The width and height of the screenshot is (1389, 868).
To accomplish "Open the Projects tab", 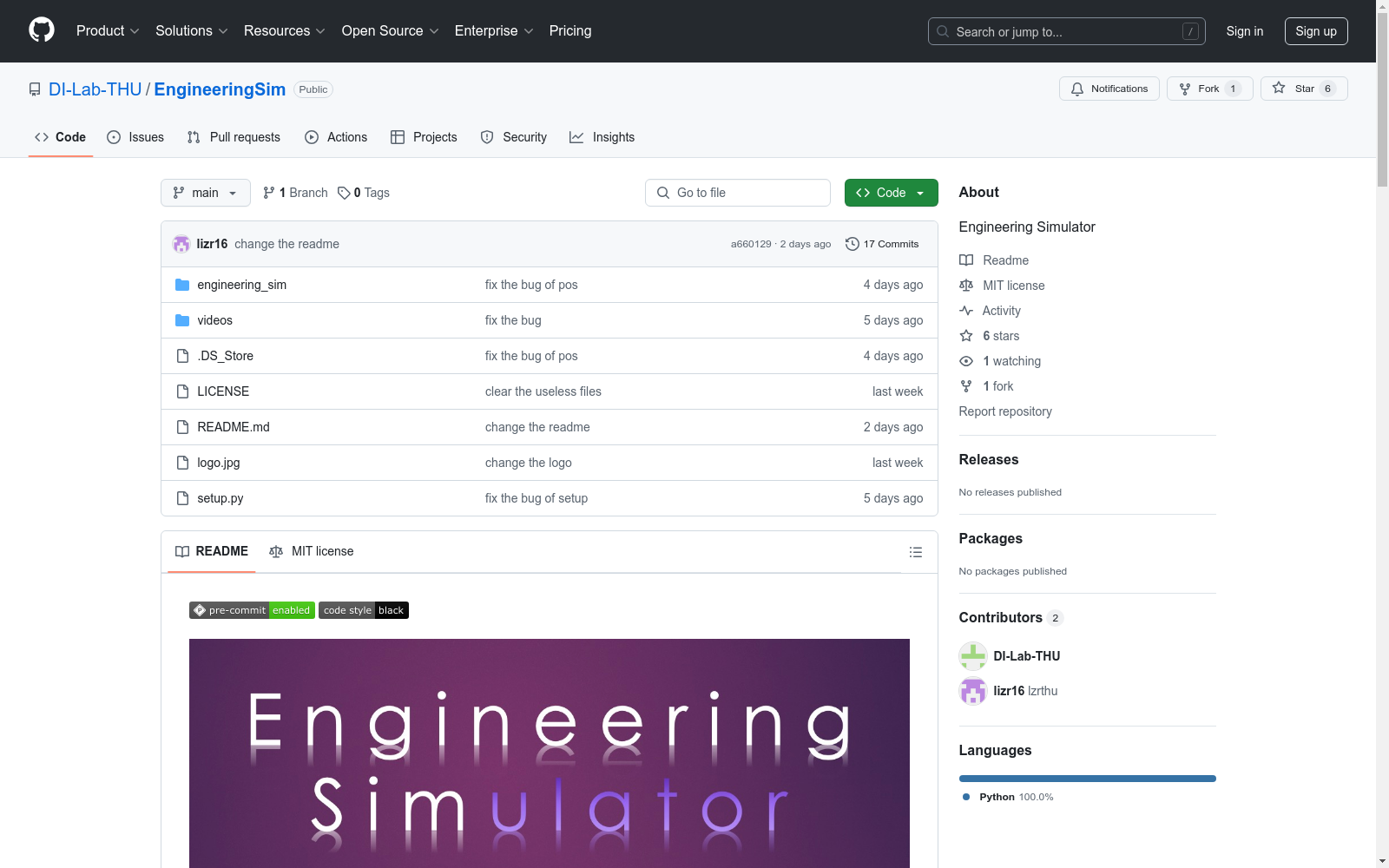I will tap(424, 137).
